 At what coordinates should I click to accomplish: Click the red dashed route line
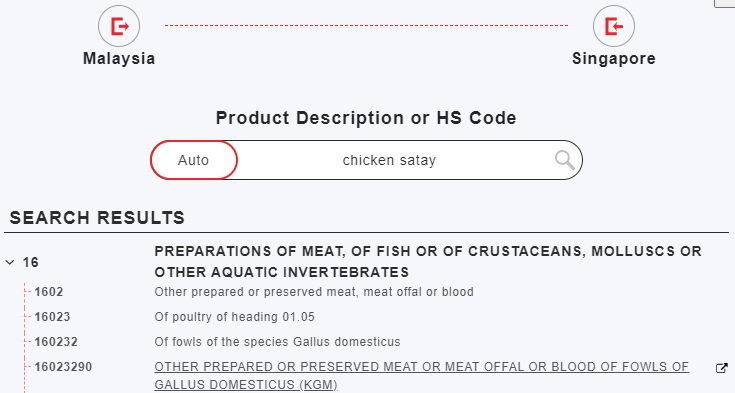366,25
